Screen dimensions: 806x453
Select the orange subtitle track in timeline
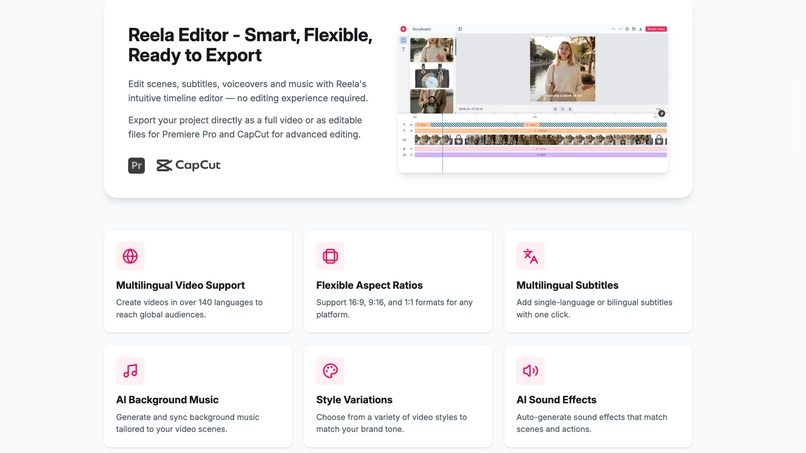pos(541,131)
